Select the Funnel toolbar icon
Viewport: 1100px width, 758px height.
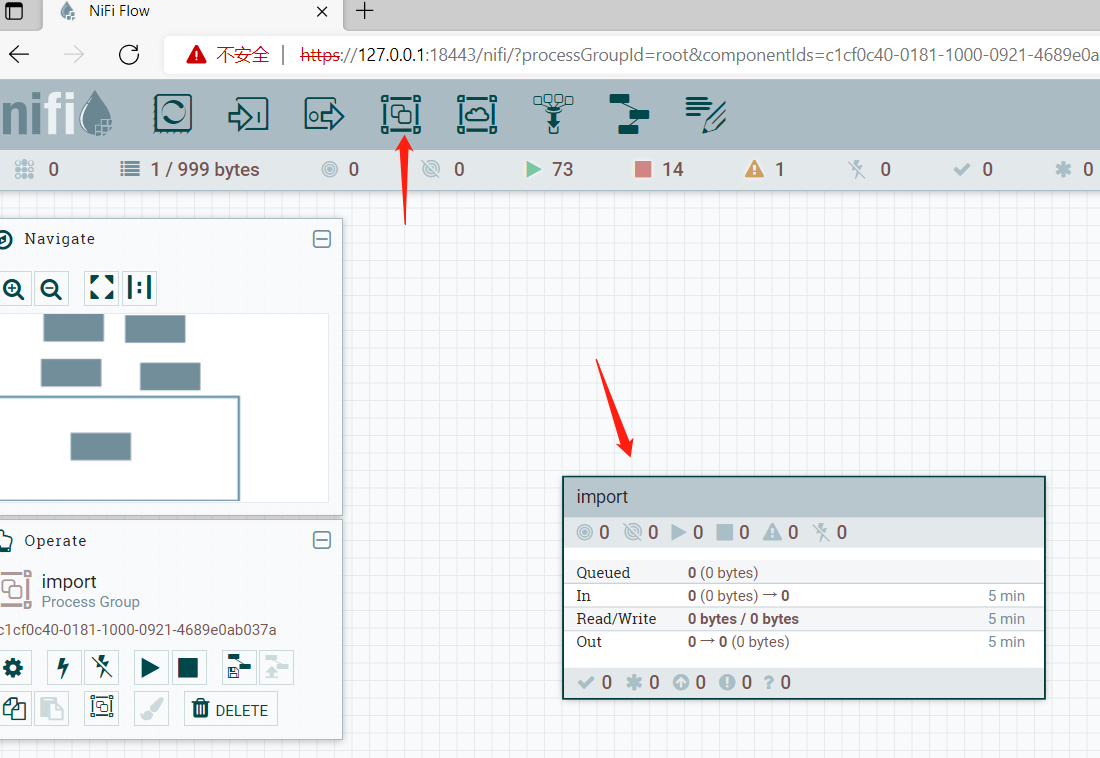553,115
